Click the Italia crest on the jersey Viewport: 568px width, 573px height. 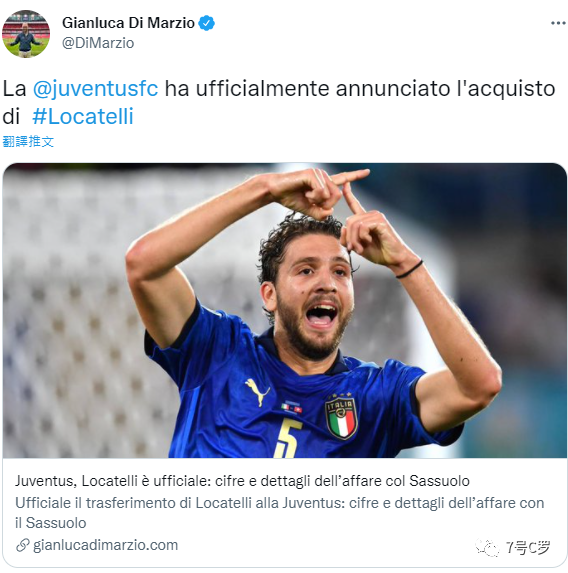(341, 417)
